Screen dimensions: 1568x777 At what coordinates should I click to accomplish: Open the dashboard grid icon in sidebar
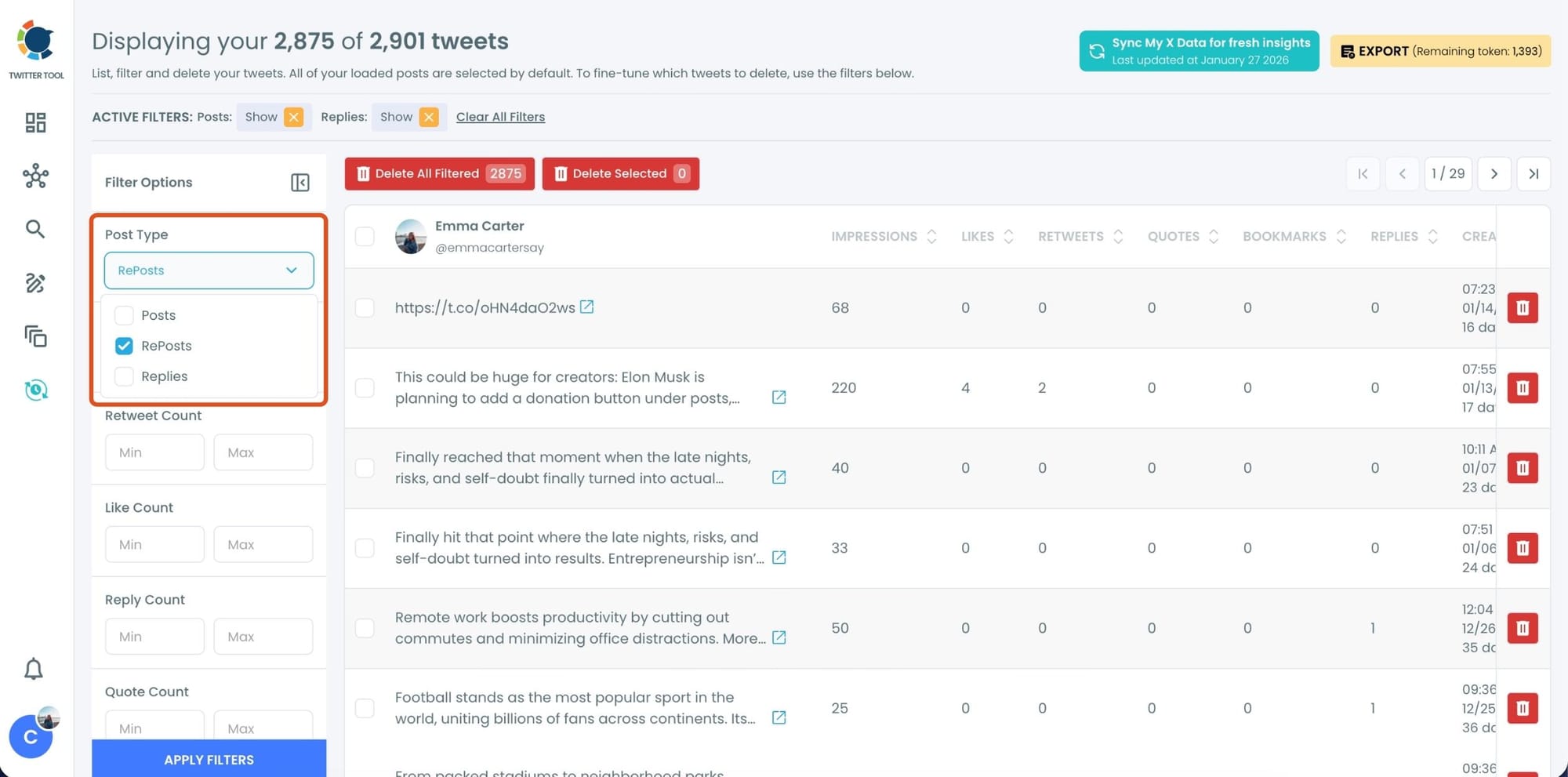(x=35, y=122)
